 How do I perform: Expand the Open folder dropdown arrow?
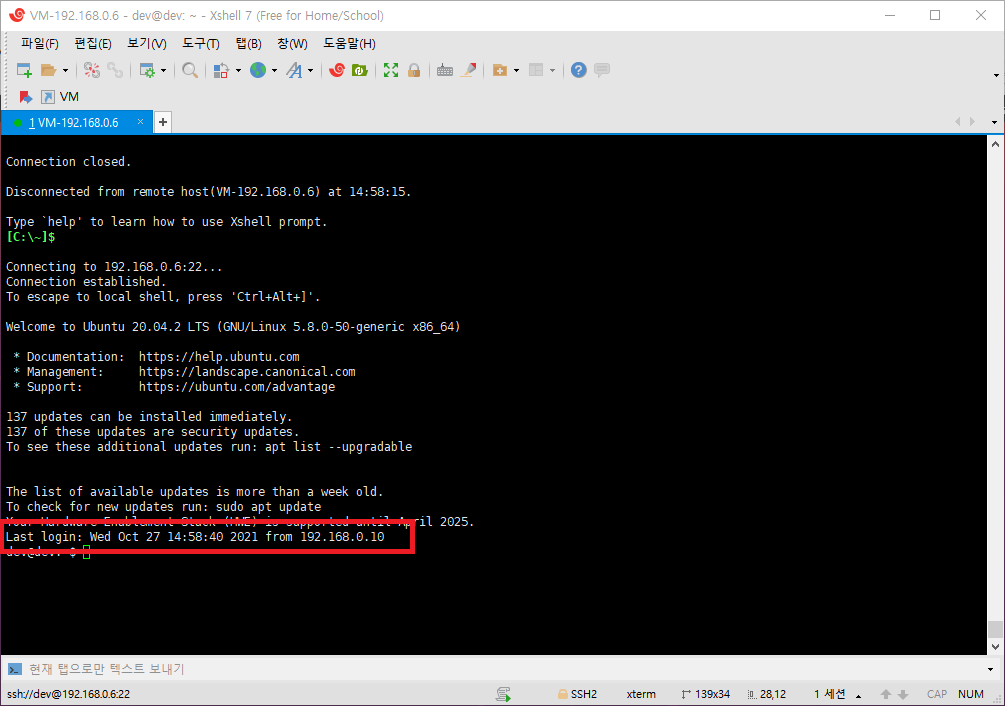pos(65,70)
